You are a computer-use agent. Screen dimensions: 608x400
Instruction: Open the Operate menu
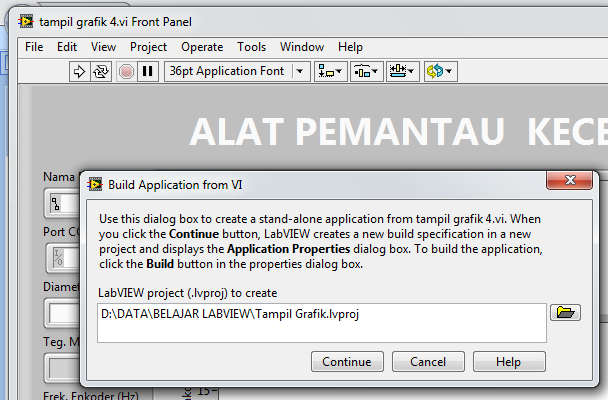(x=202, y=47)
